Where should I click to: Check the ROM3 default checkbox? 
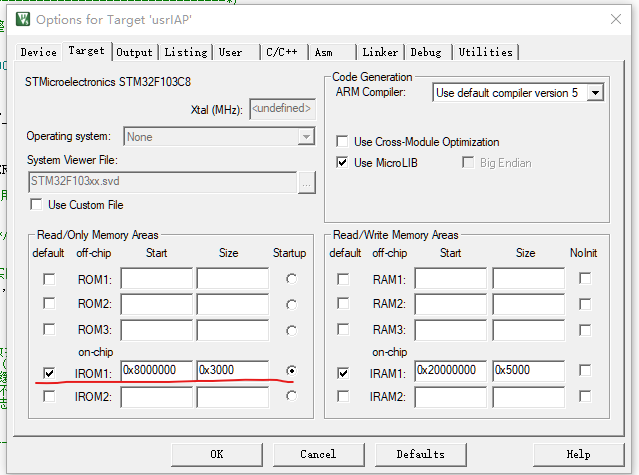click(49, 329)
